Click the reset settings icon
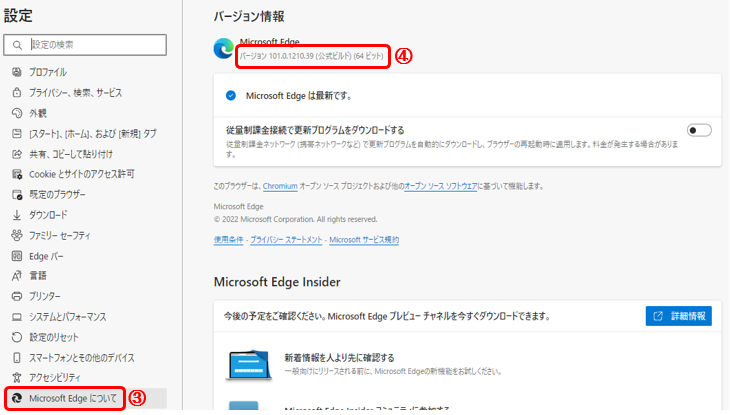 17,337
